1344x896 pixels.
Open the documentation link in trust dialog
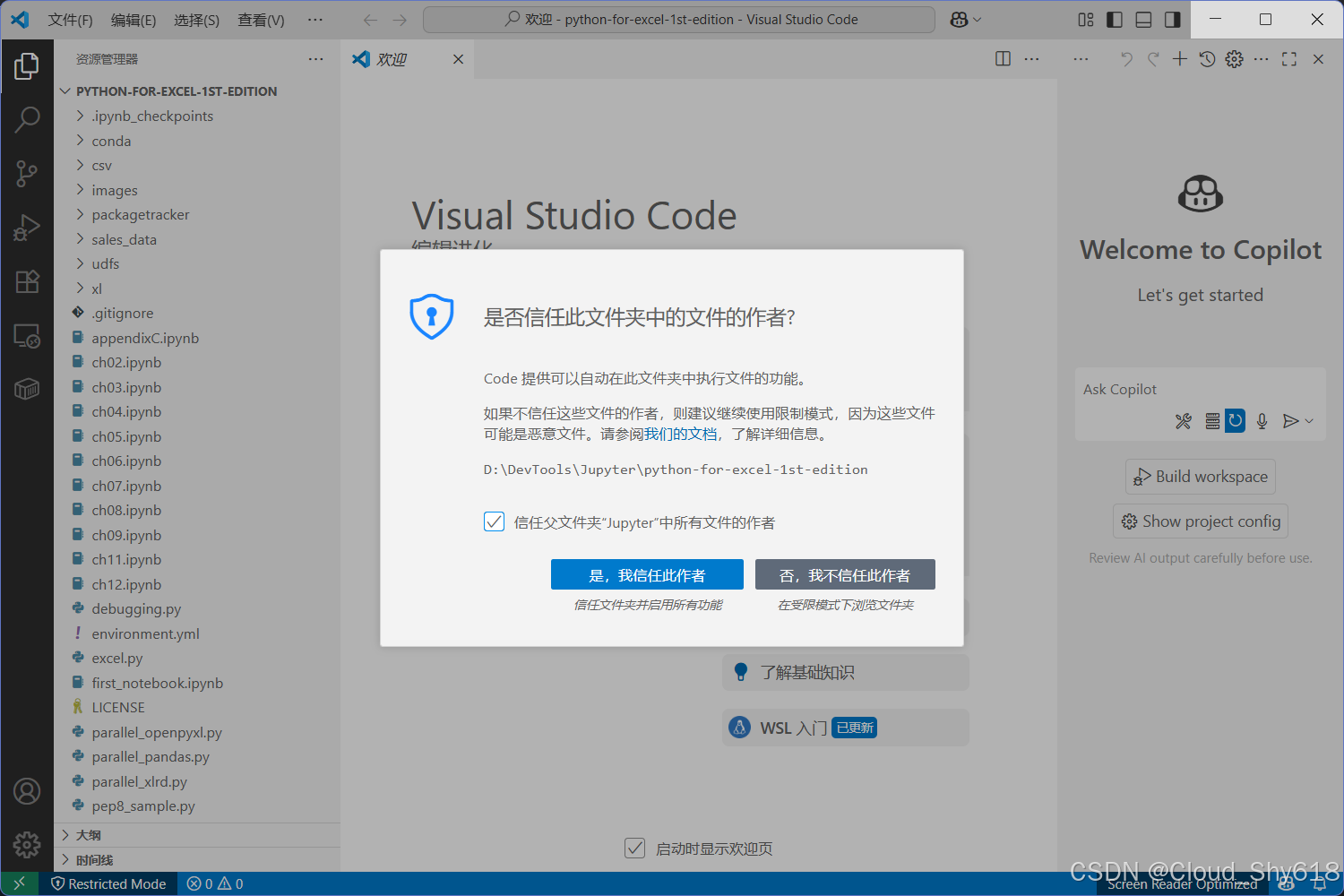(681, 434)
